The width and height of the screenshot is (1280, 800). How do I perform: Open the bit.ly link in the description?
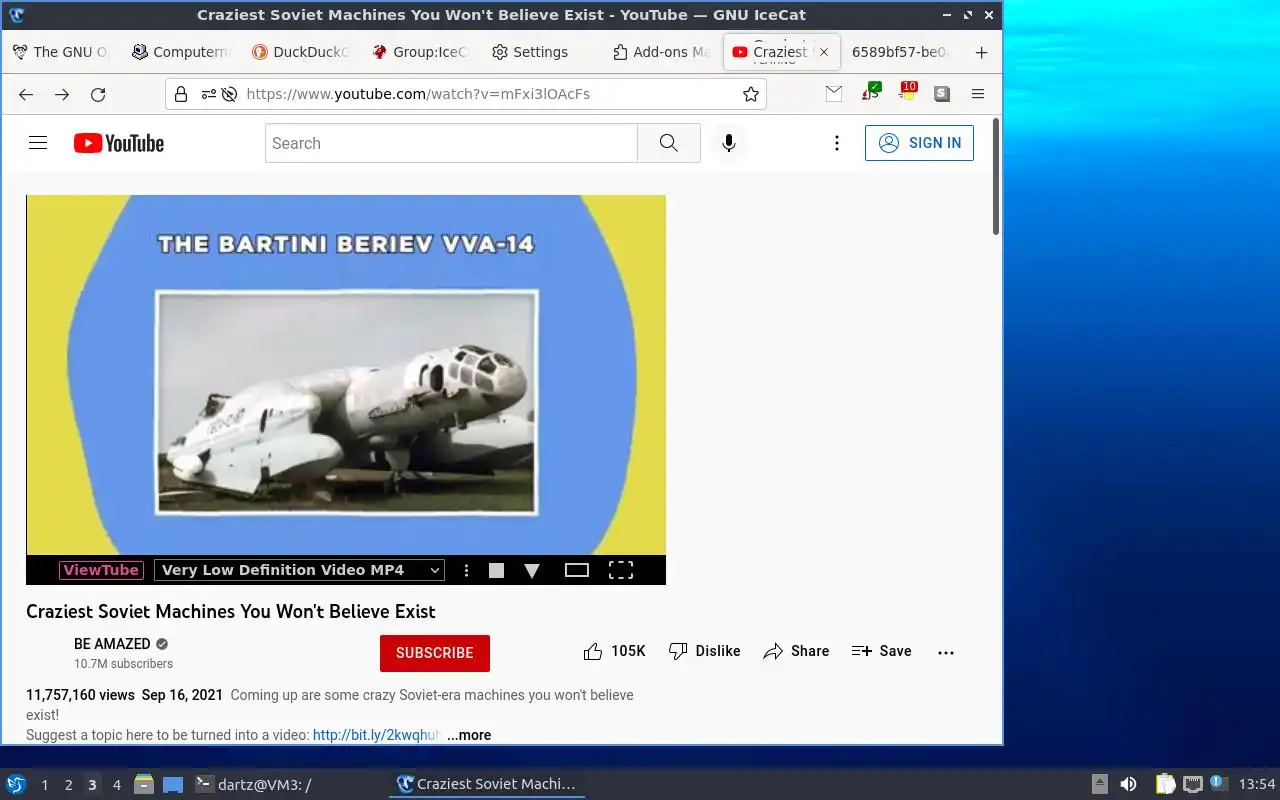point(376,735)
